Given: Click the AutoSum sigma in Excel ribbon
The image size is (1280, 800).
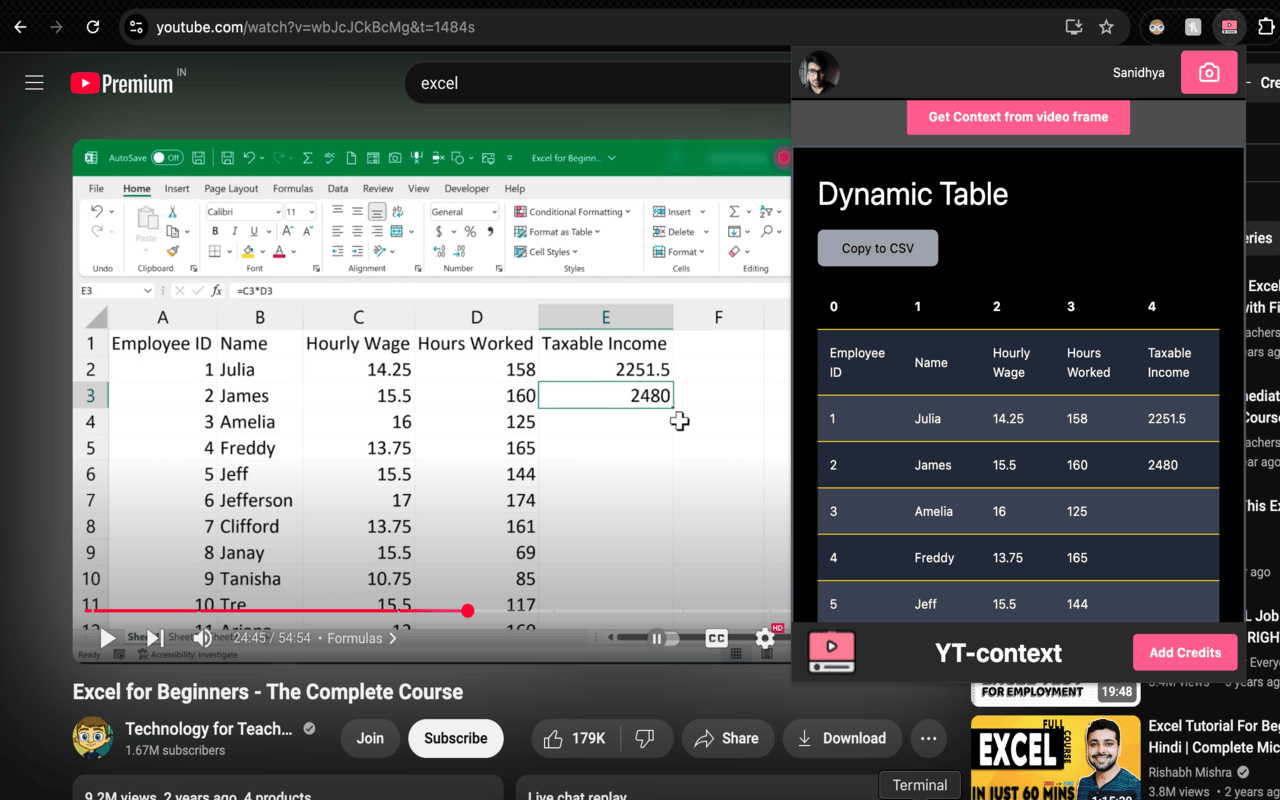Looking at the screenshot, I should (734, 212).
